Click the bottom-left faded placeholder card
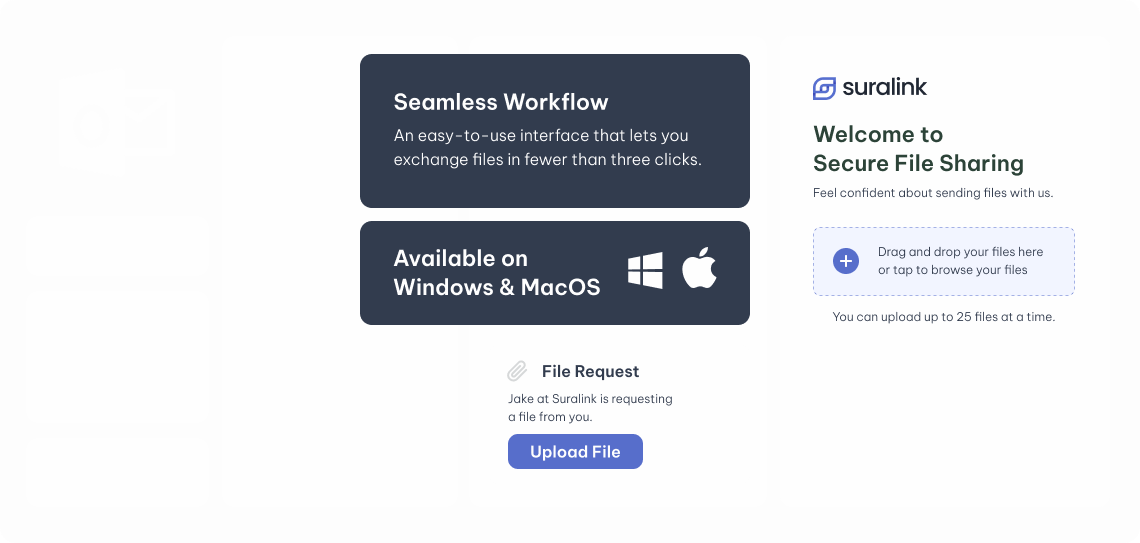The image size is (1140, 543). pyautogui.click(x=117, y=471)
